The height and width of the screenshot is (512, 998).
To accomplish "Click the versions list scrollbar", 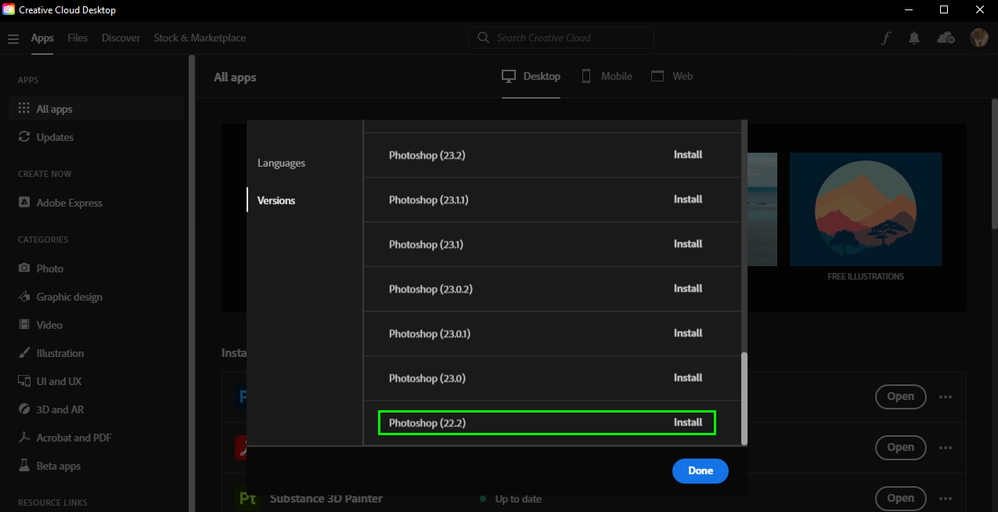I will [x=743, y=395].
